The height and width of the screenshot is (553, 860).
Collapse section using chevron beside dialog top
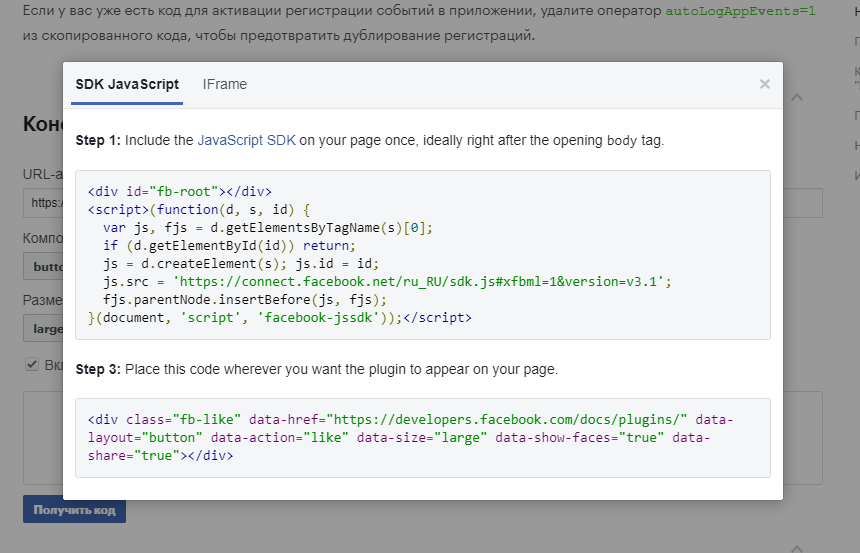click(797, 97)
